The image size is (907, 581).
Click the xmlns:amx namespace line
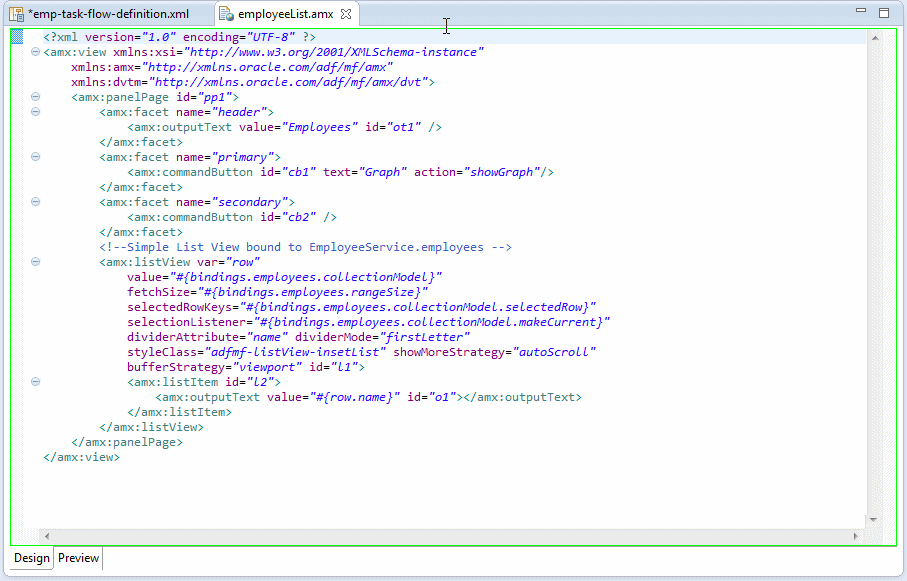[232, 67]
